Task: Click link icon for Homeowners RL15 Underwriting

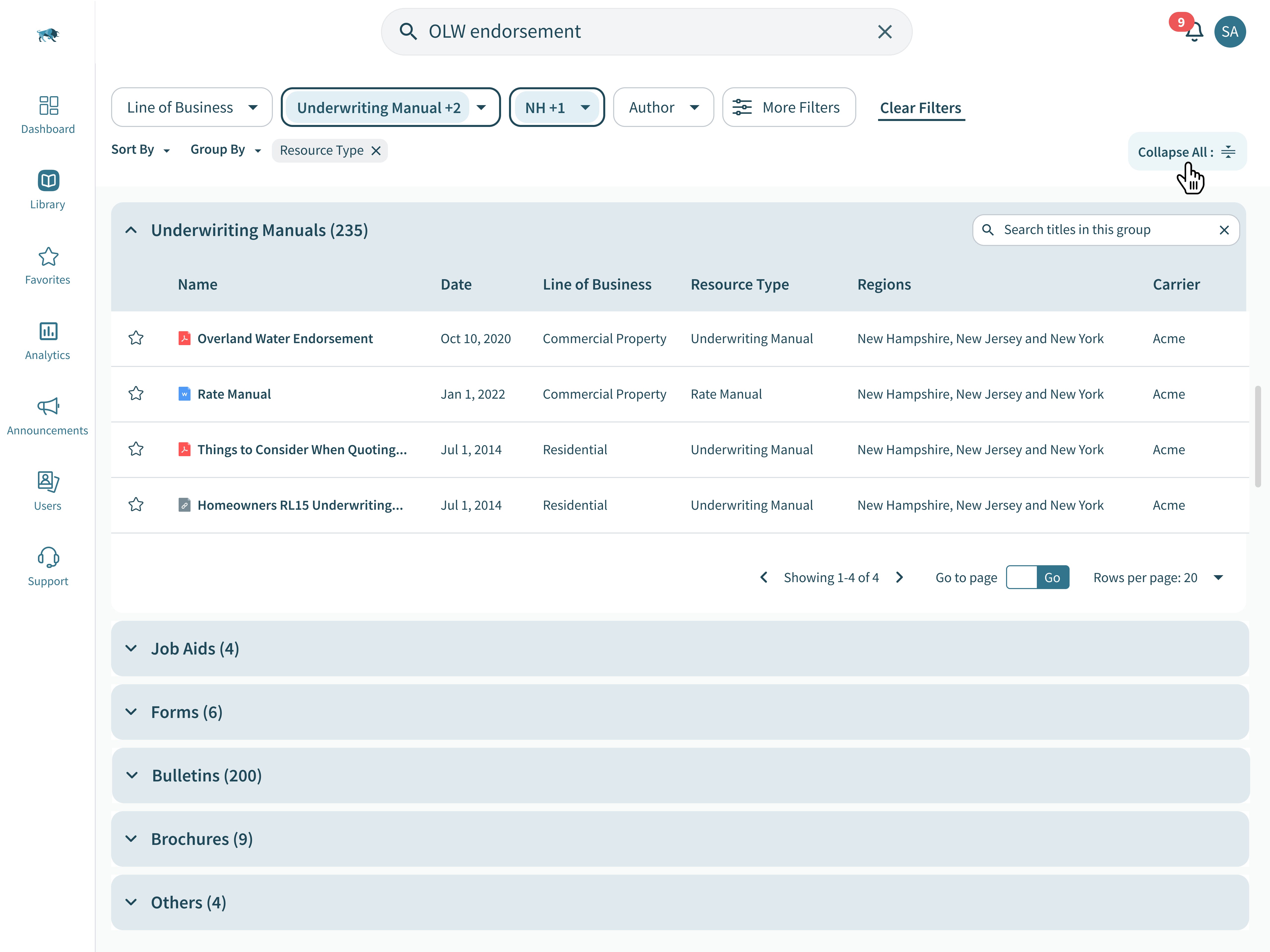Action: pyautogui.click(x=184, y=505)
